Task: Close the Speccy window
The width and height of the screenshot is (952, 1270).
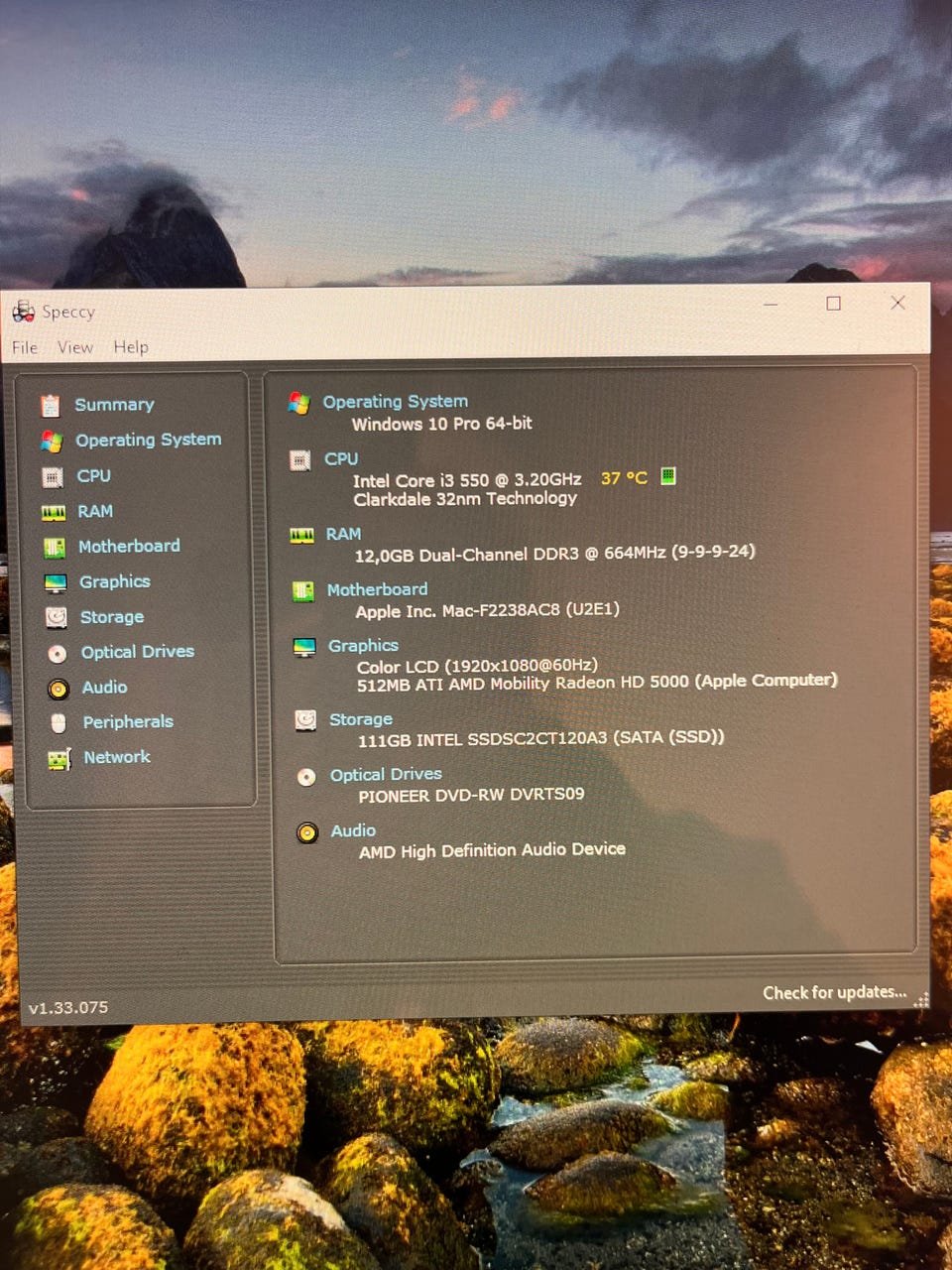Action: [x=897, y=303]
